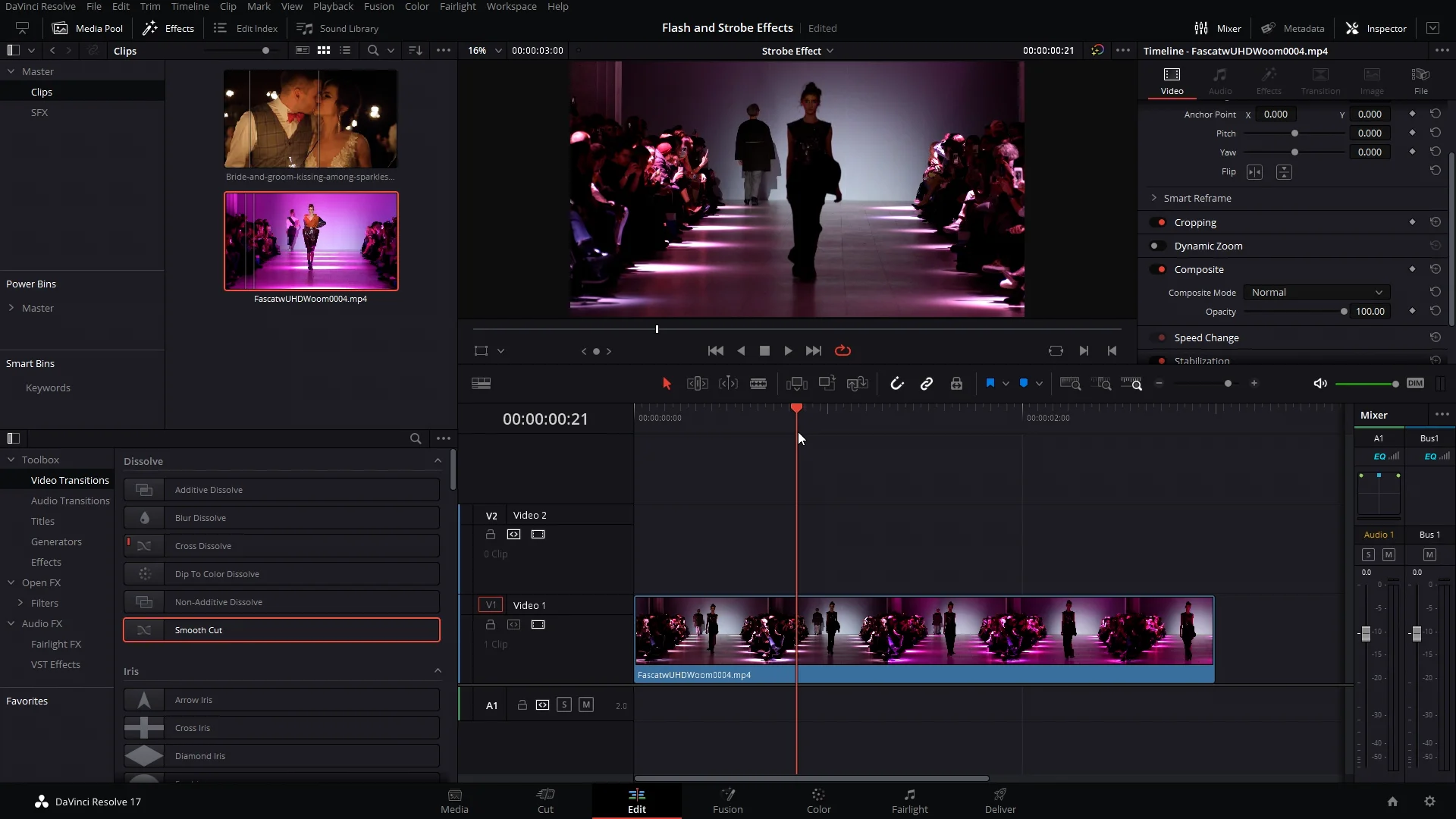Toggle loop playback button
This screenshot has height=819, width=1456.
[843, 350]
